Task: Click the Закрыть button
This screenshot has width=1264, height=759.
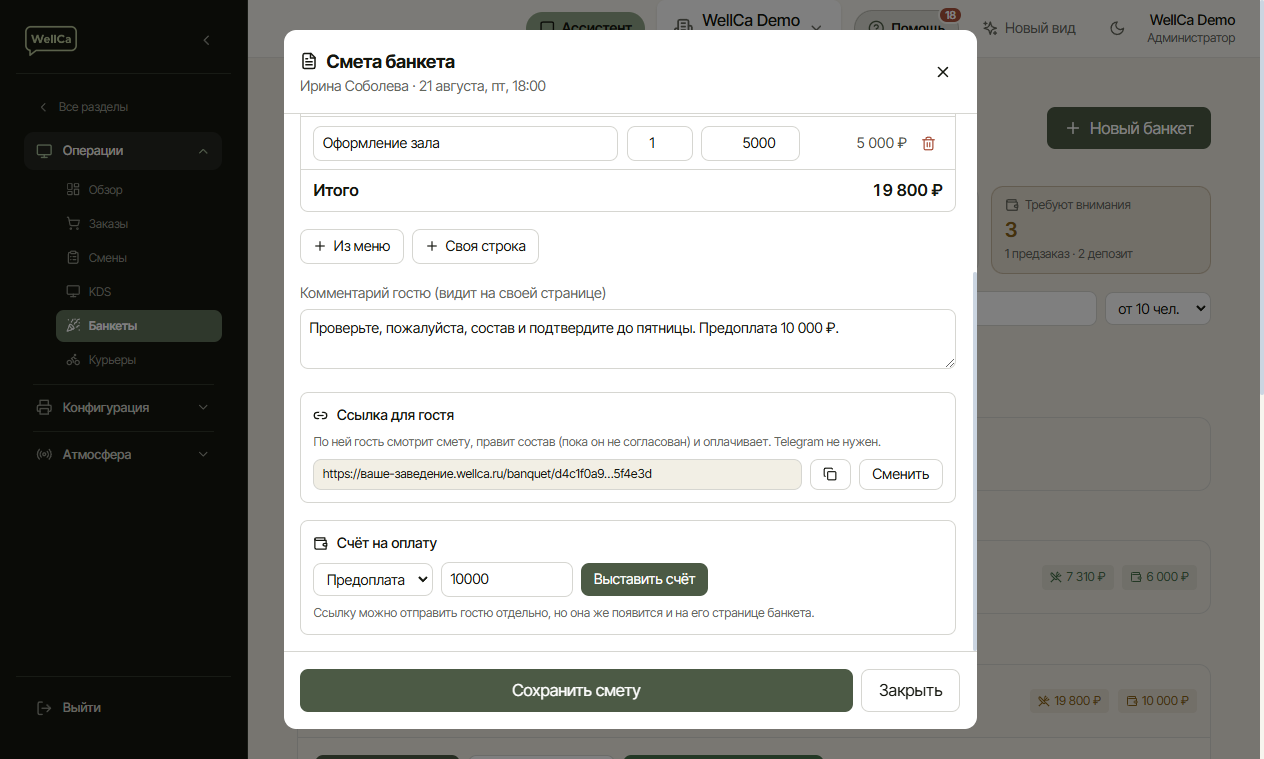Action: pyautogui.click(x=910, y=691)
